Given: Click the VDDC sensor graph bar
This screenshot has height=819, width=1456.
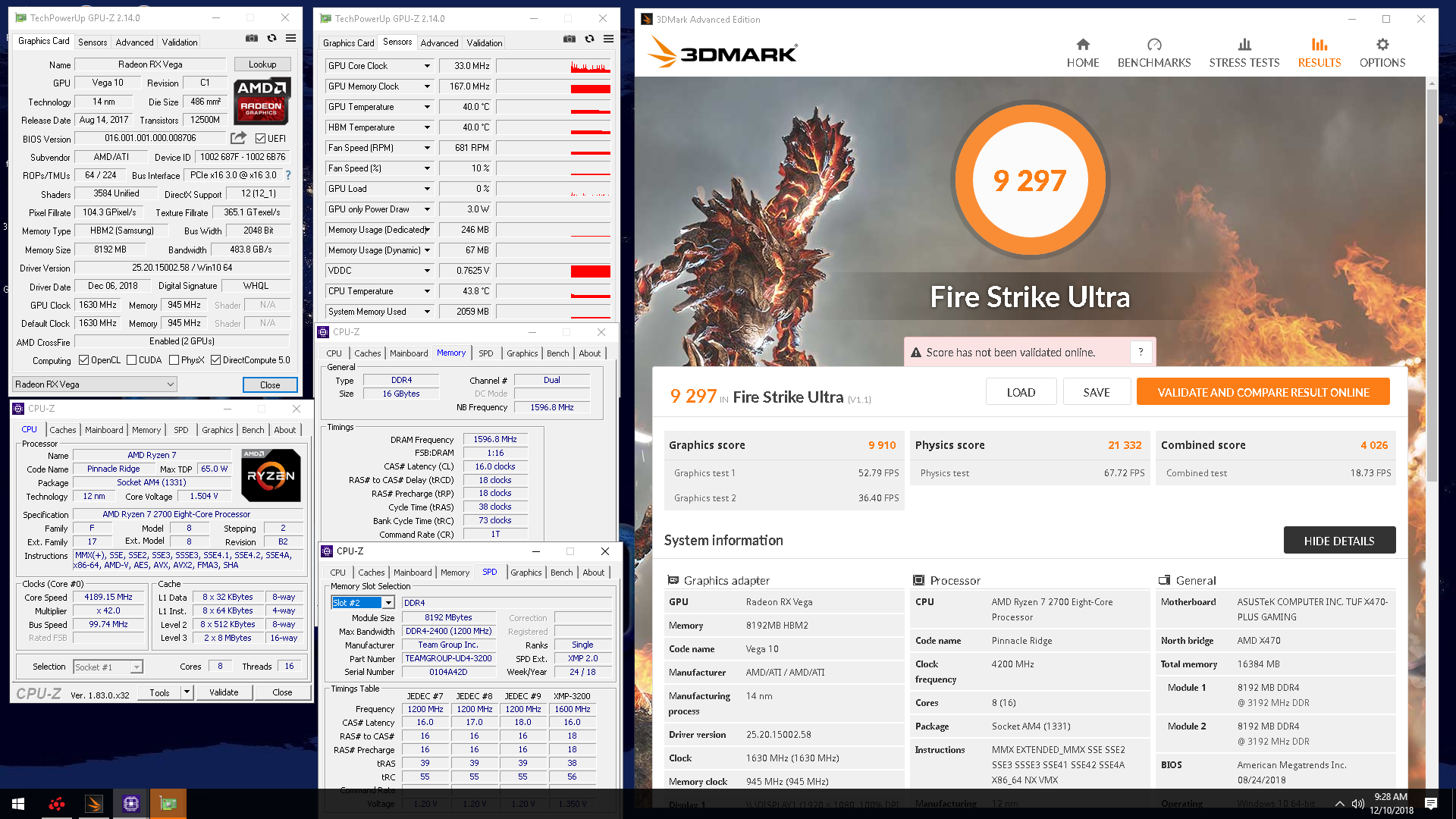Looking at the screenshot, I should [x=553, y=271].
